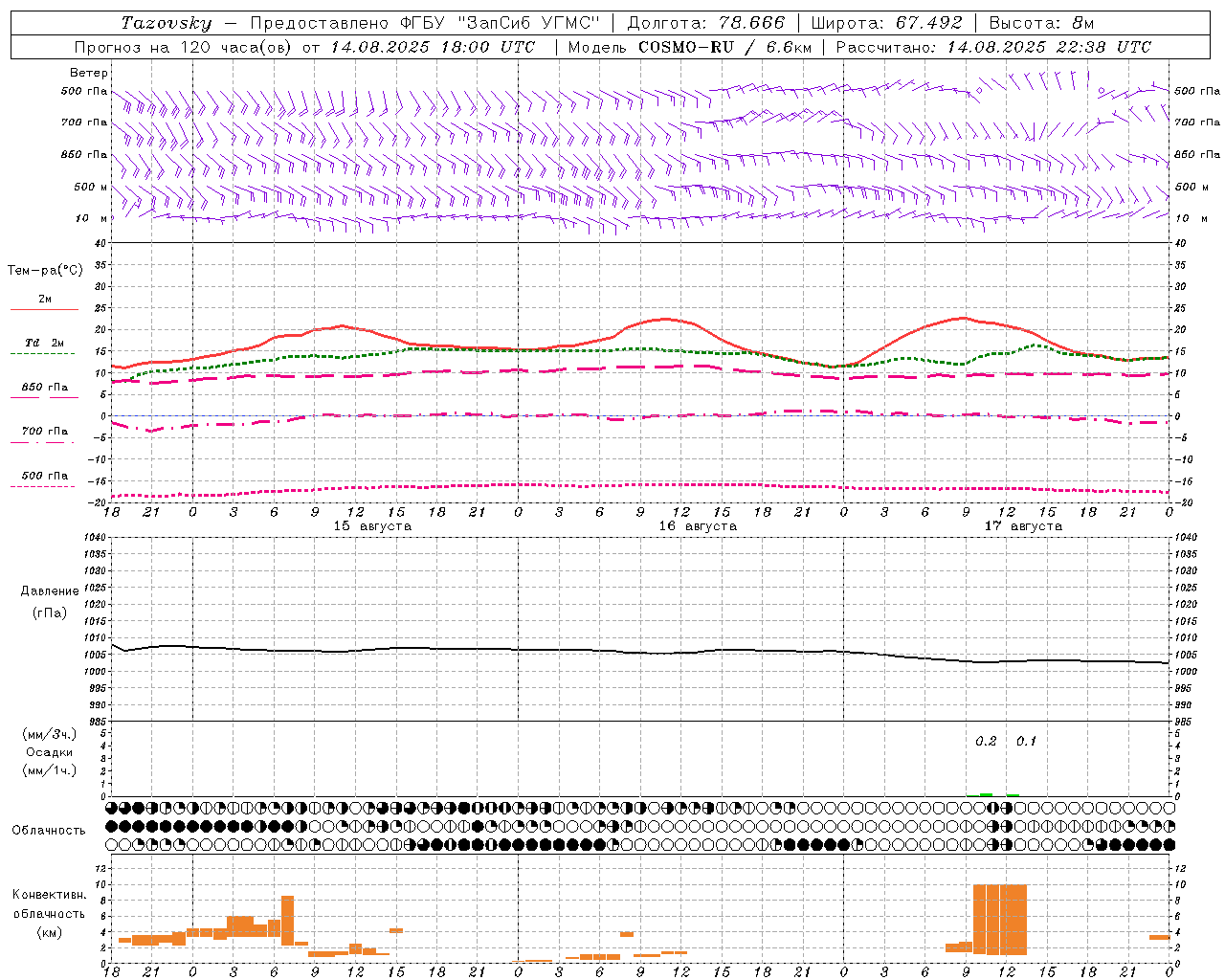Click the elevation label Высота: 8м

click(1041, 23)
